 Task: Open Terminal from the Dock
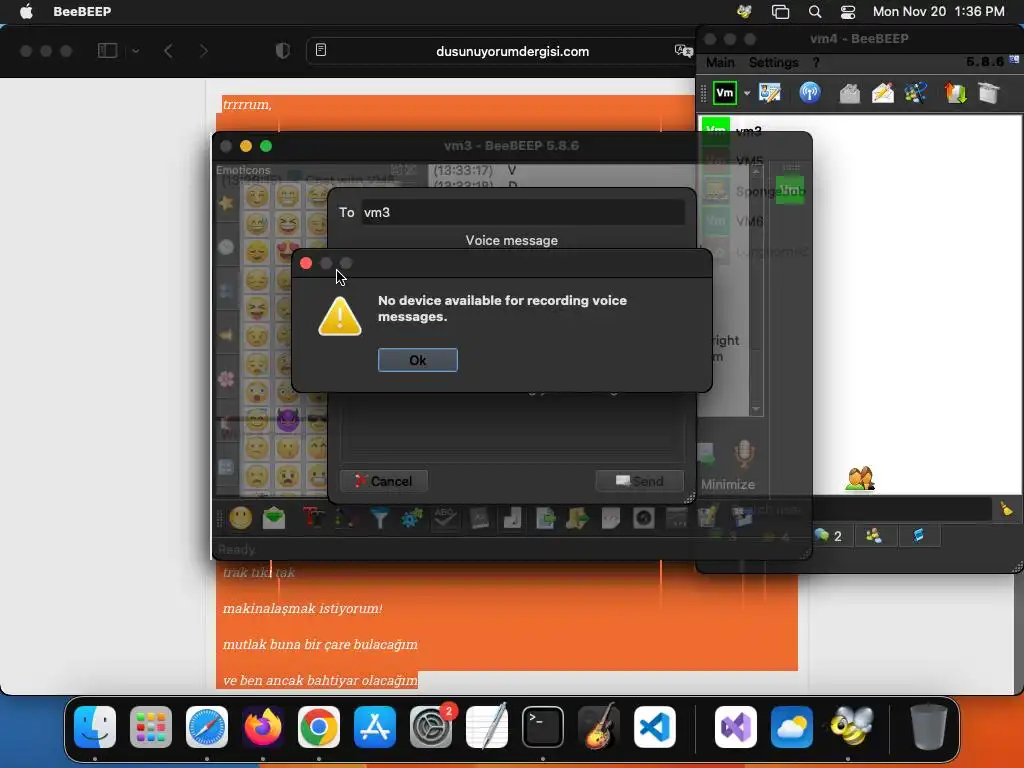tap(543, 727)
